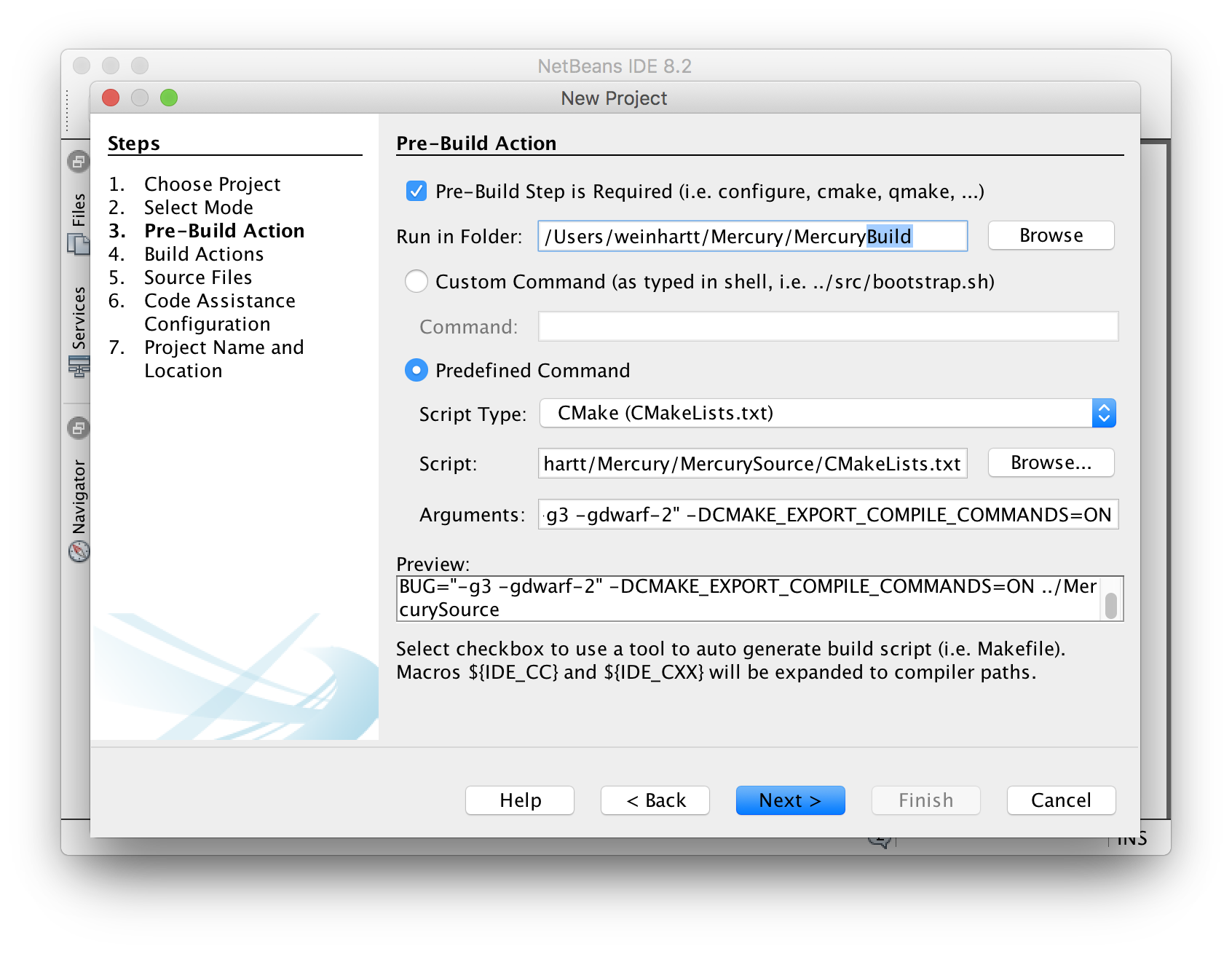The width and height of the screenshot is (1232, 954).
Task: Open the Services side panel tab
Action: tap(79, 318)
